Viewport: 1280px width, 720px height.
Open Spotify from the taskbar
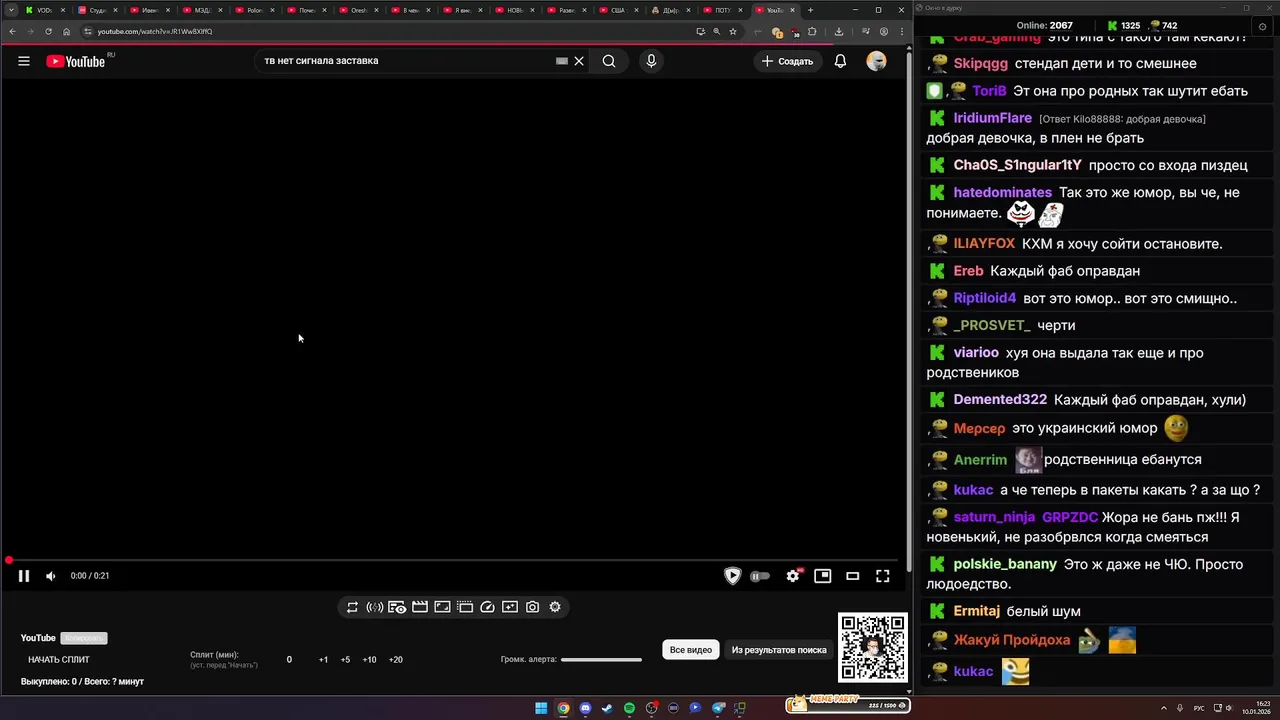629,708
